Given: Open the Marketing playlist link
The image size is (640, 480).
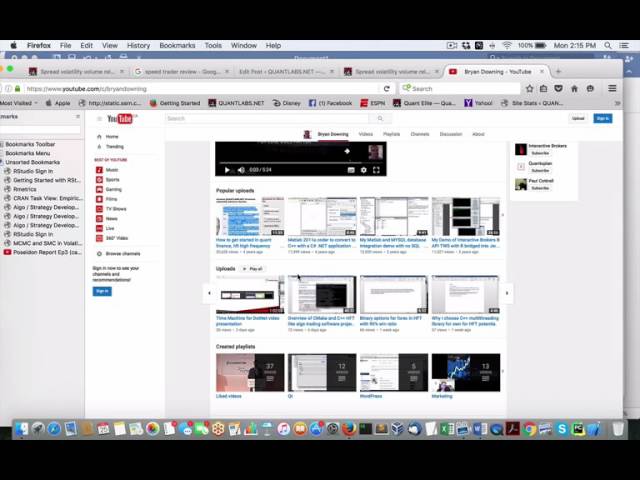Looking at the screenshot, I should (x=442, y=396).
